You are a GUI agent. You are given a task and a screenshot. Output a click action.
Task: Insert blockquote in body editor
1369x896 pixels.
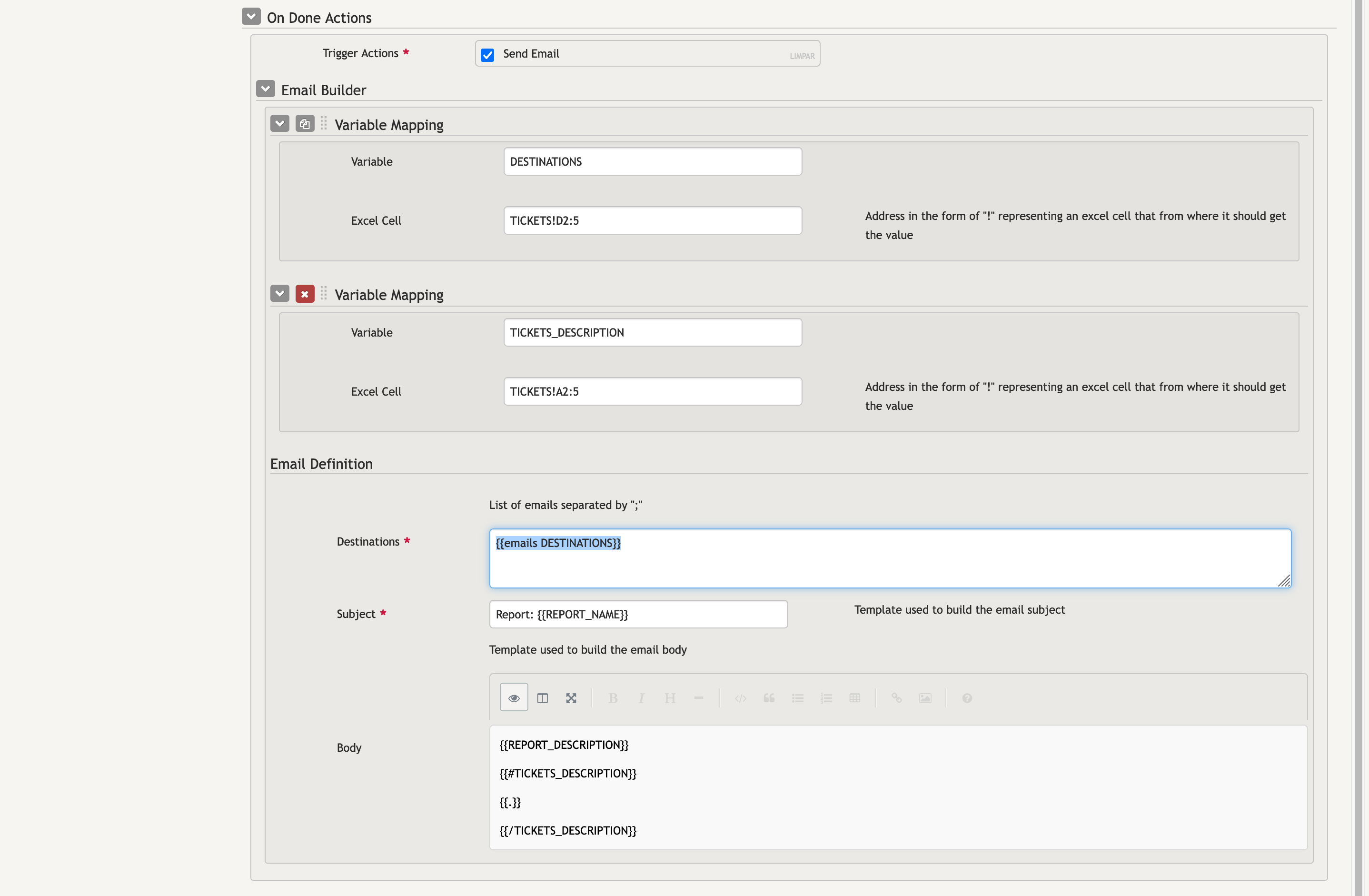[769, 697]
